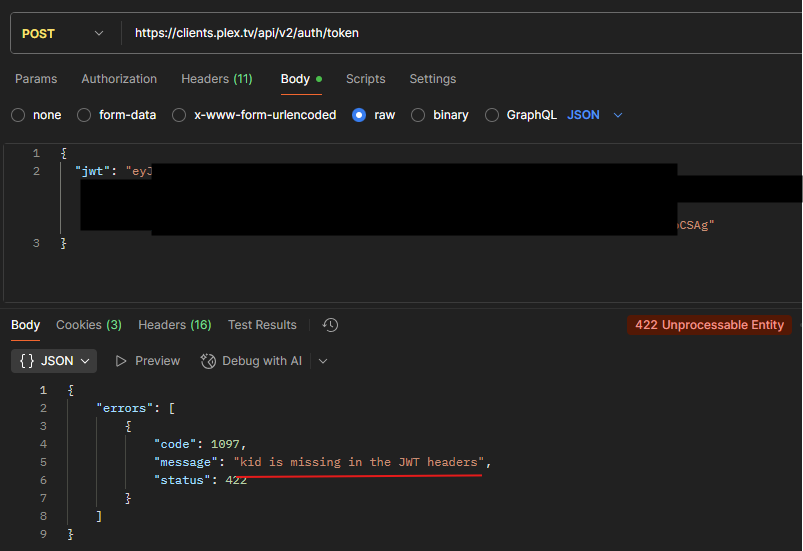The image size is (803, 551).
Task: Click the "jwt" key in request body
Action: click(92, 171)
